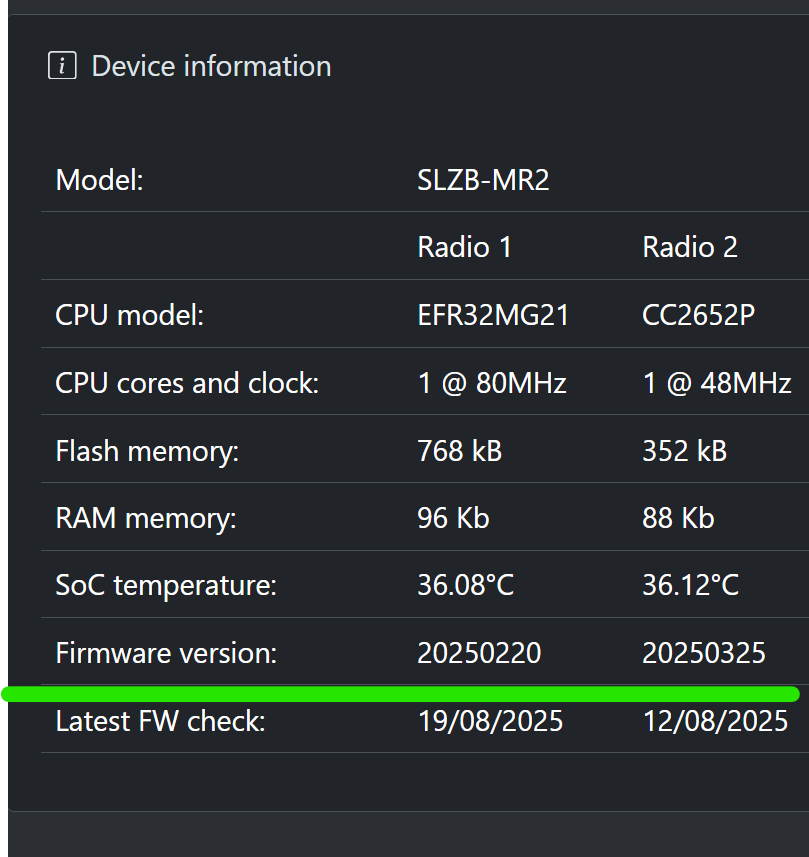Click the Device information info icon
This screenshot has width=809, height=857.
[62, 66]
